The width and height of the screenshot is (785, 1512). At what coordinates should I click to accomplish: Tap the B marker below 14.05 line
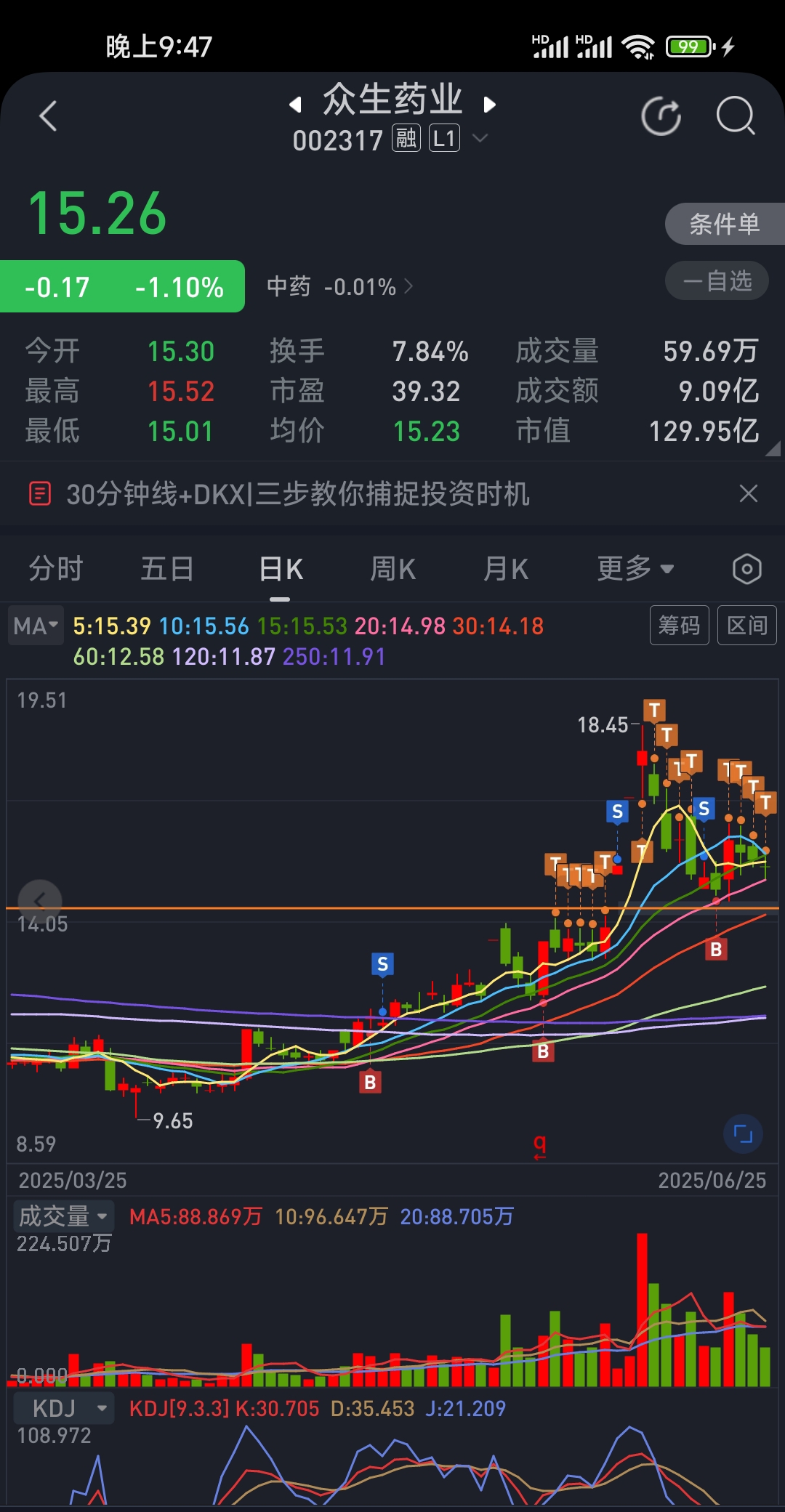pos(543,1051)
